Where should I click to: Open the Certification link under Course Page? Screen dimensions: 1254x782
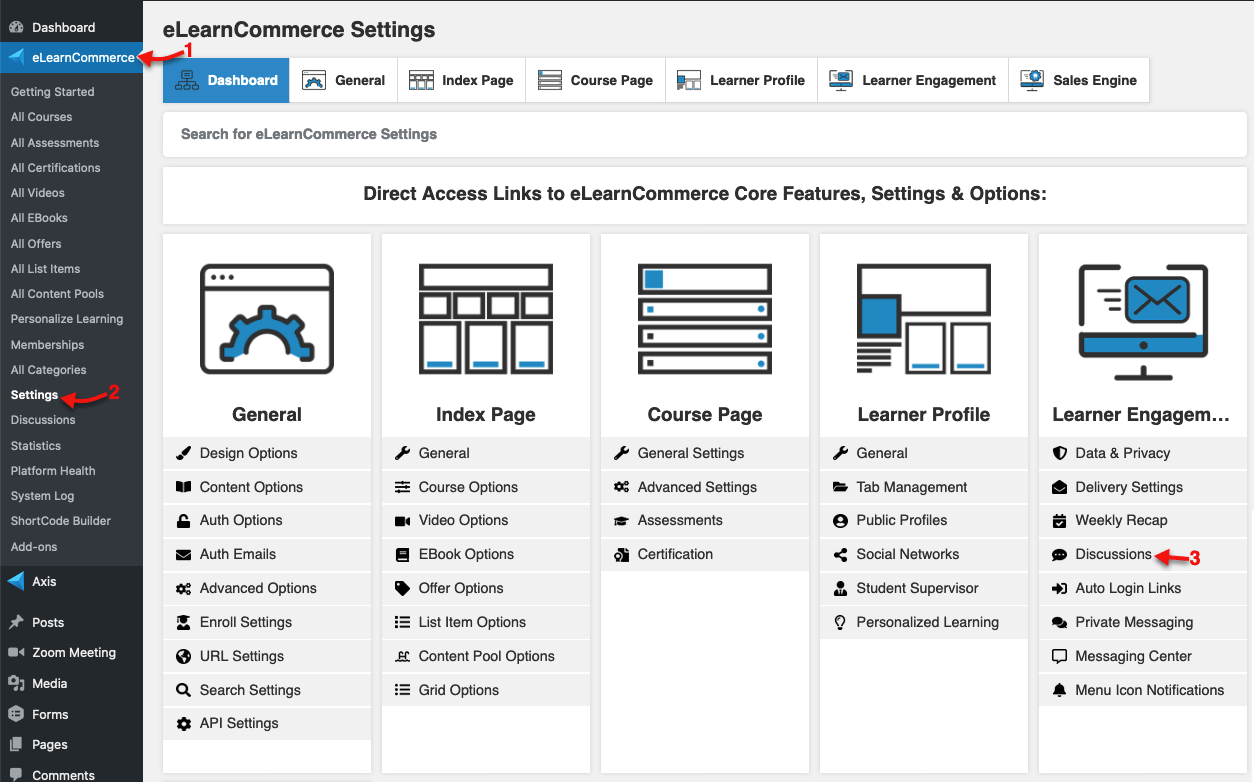[675, 554]
